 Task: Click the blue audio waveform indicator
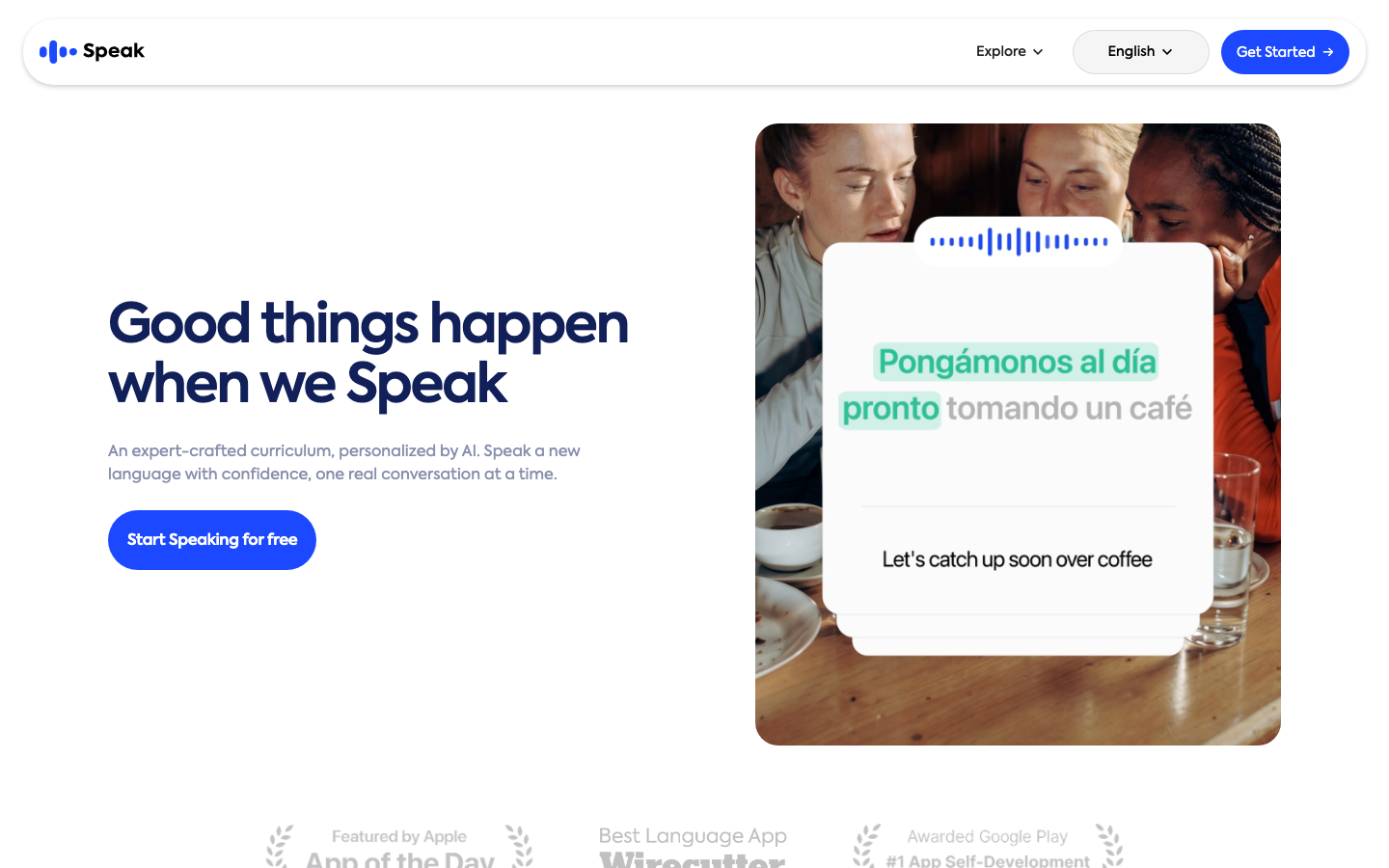1019,241
